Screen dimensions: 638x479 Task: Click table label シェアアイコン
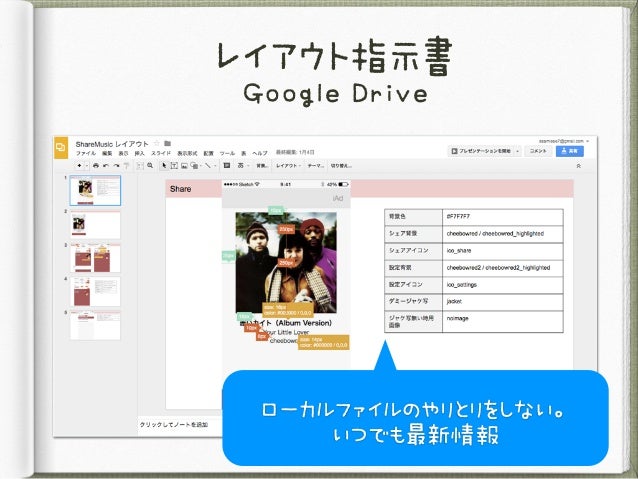coord(409,250)
